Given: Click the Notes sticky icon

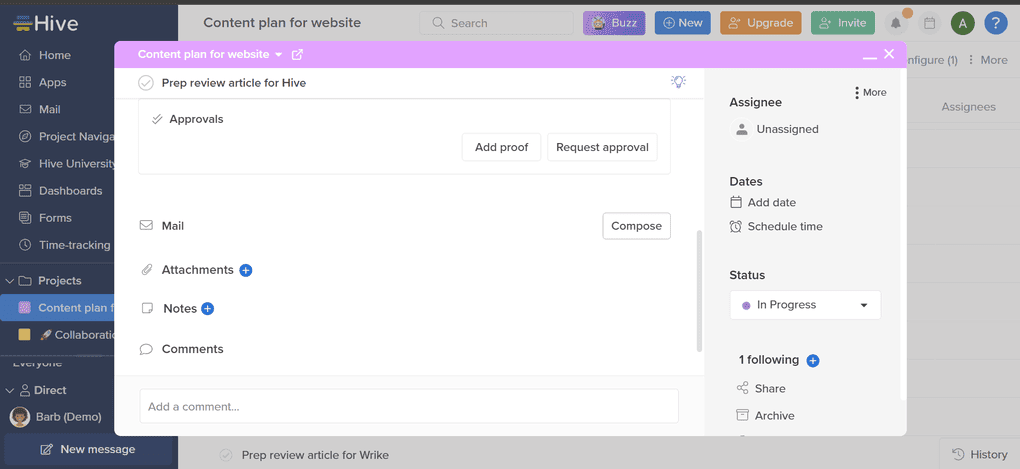Looking at the screenshot, I should (x=148, y=308).
